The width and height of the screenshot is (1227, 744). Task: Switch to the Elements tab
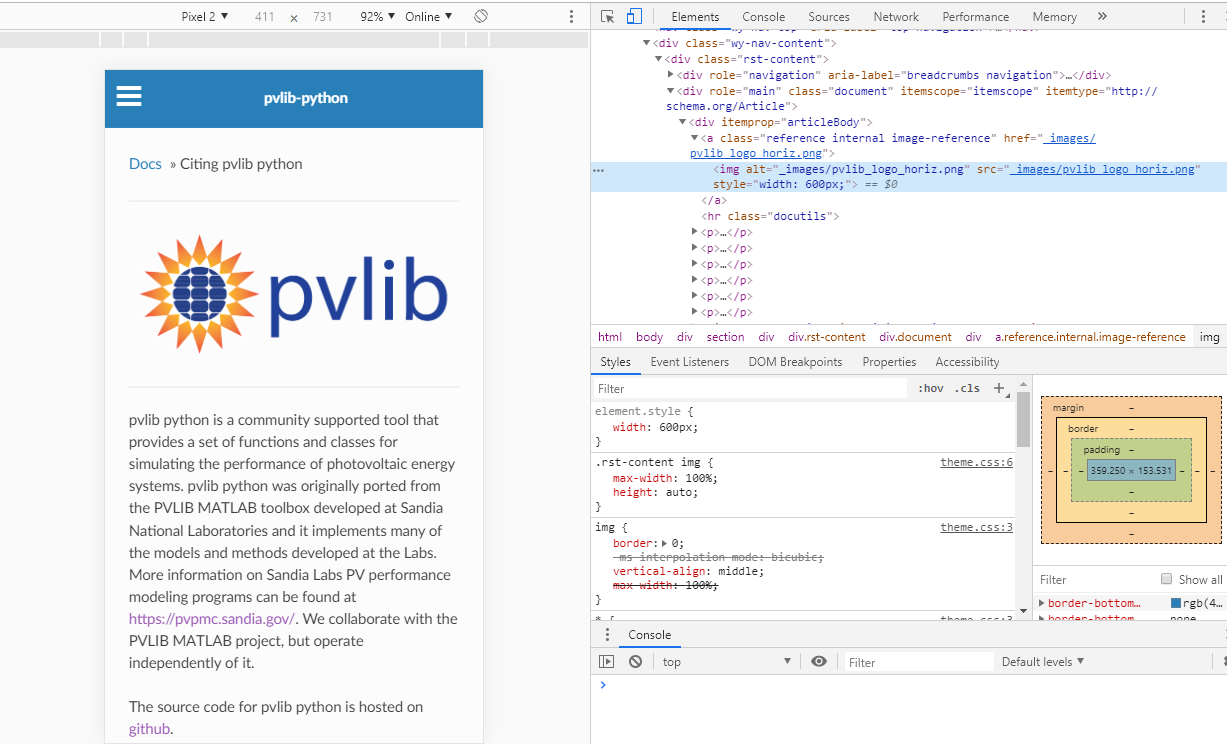695,16
